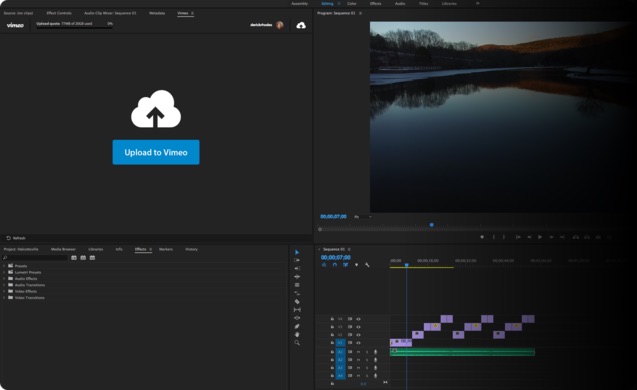
Task: Toggle lock on V1 track
Action: [332, 343]
